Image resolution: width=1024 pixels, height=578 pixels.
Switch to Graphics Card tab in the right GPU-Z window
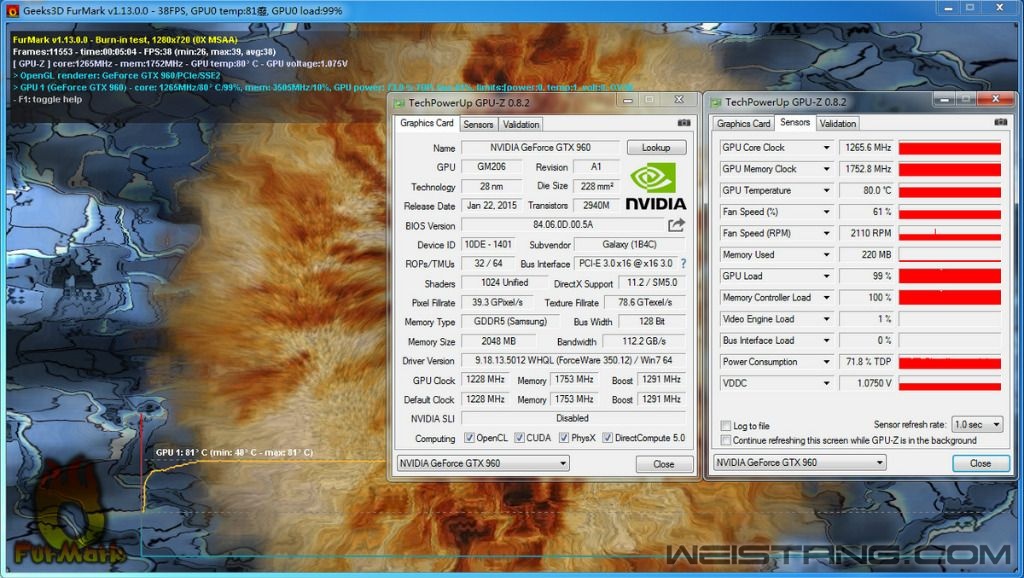pos(743,123)
